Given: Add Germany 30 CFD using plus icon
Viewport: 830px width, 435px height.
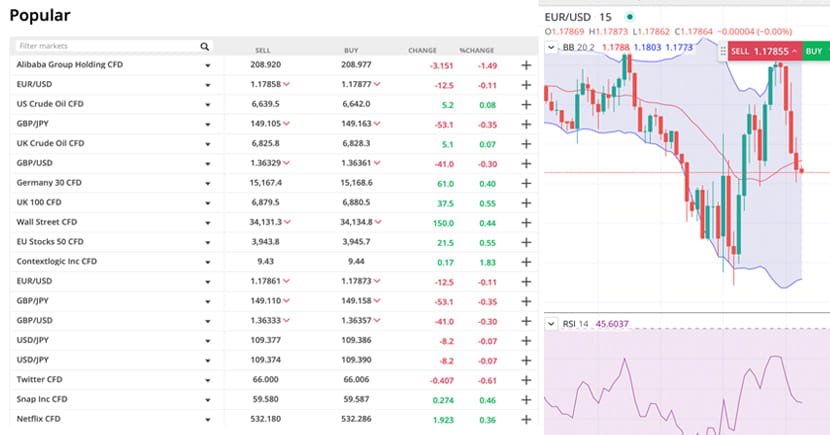Looking at the screenshot, I should click(526, 184).
